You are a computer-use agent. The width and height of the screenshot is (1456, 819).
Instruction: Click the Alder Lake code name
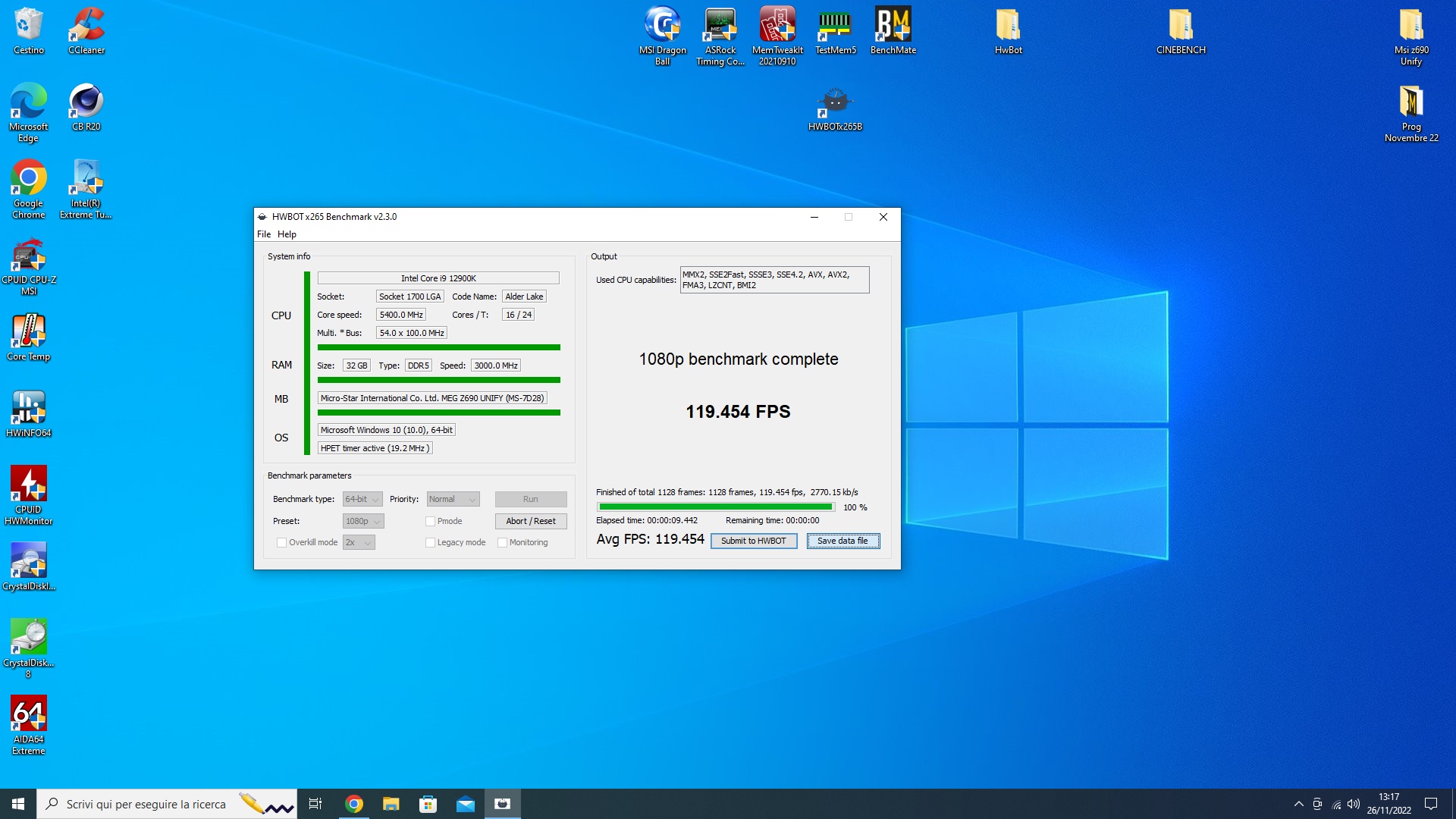click(x=524, y=297)
